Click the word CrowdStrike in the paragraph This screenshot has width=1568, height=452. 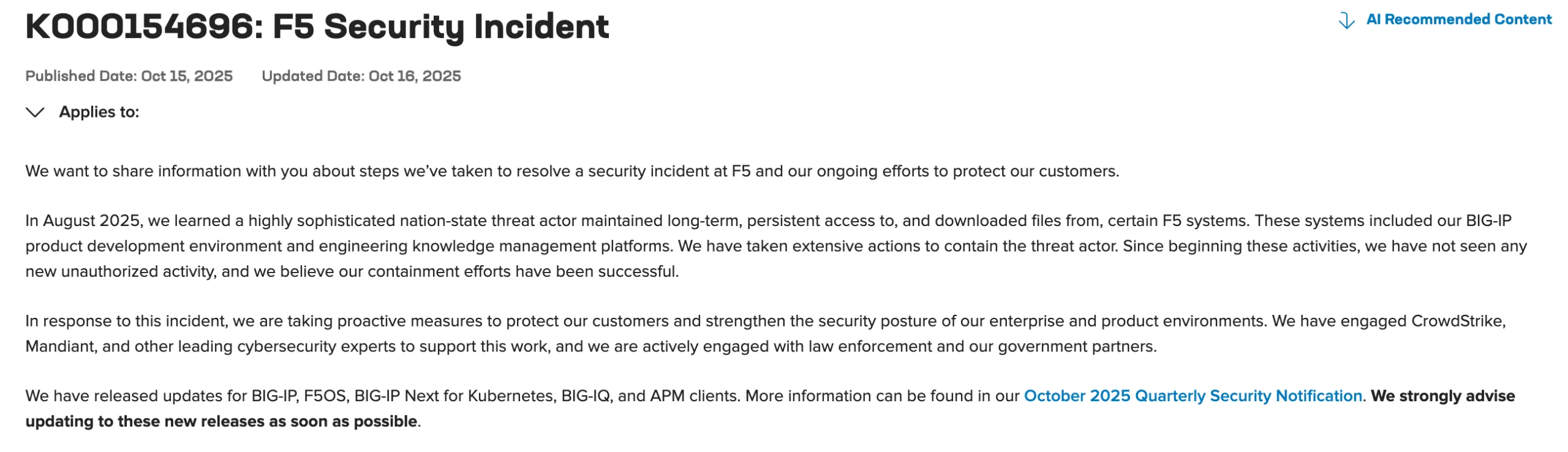(1457, 322)
